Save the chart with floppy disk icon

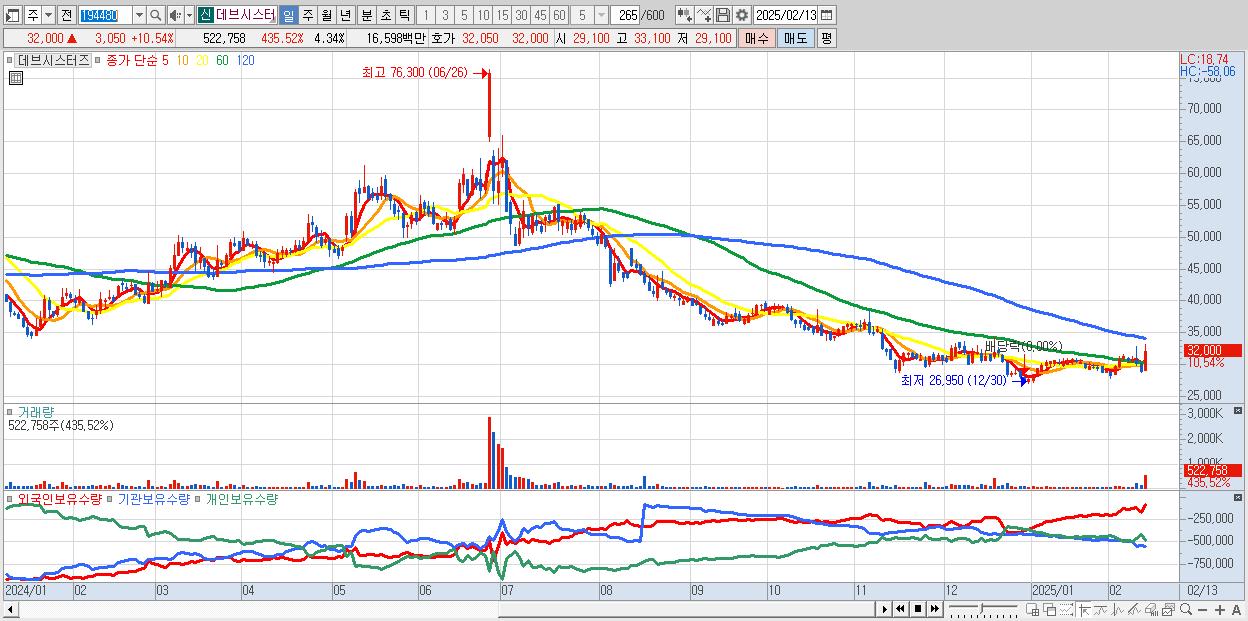(722, 15)
